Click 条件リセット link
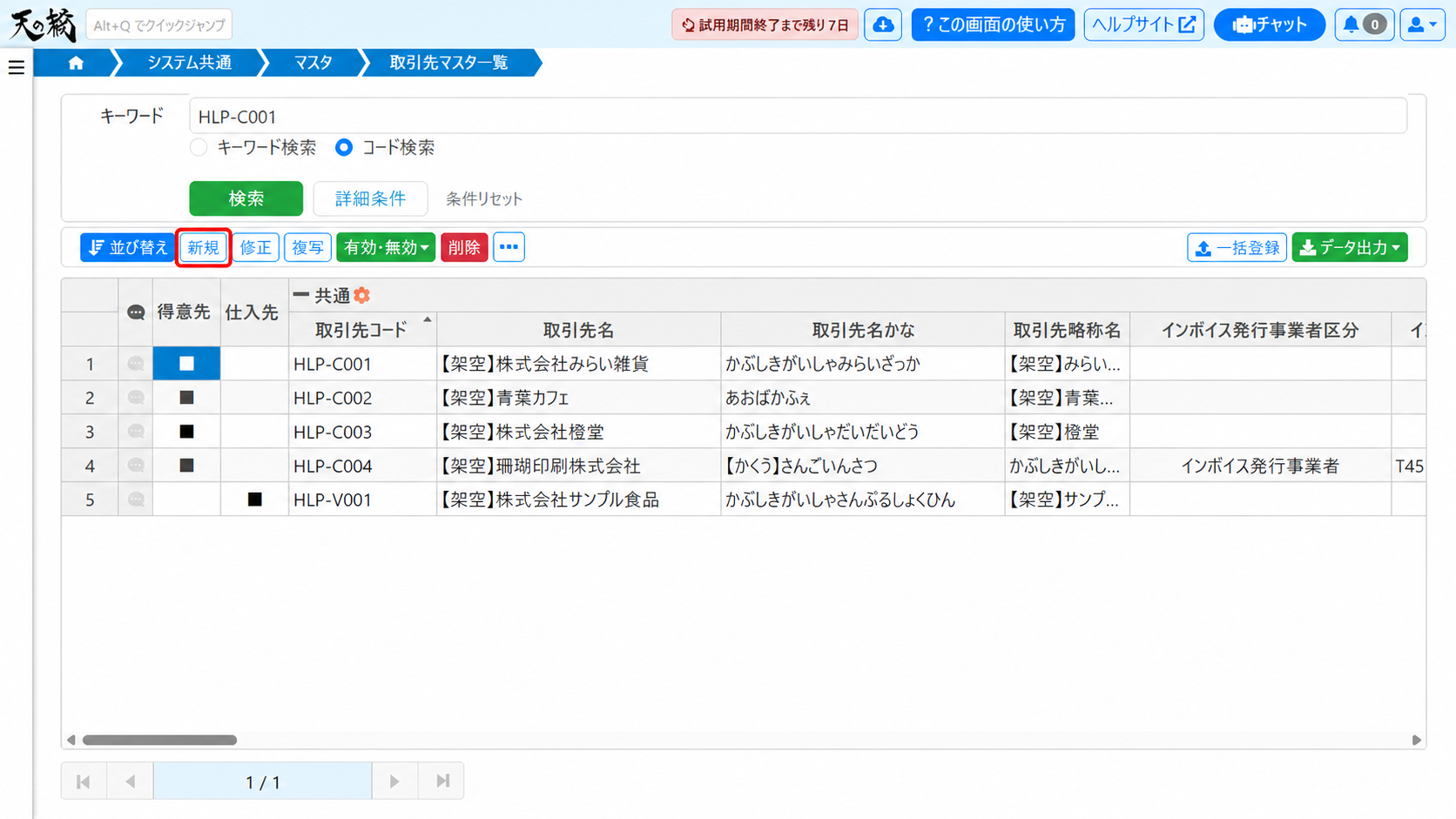 (x=484, y=199)
